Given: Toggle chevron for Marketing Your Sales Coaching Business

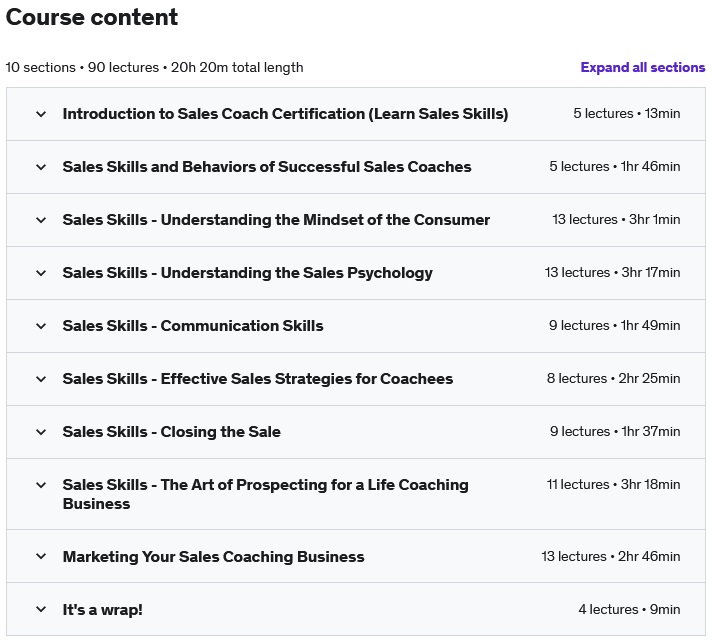Looking at the screenshot, I should [41, 556].
